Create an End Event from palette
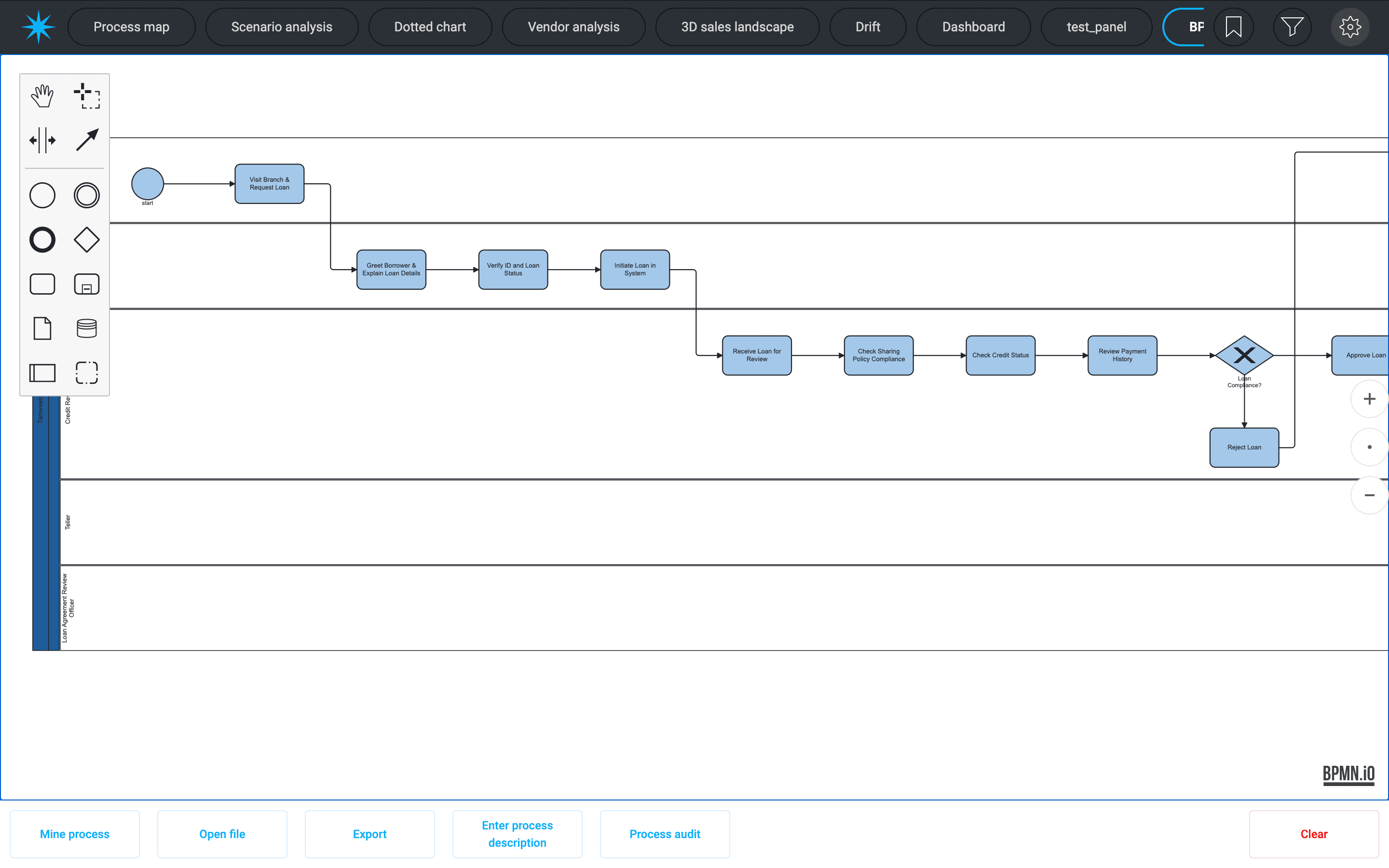The height and width of the screenshot is (868, 1389). tap(42, 240)
